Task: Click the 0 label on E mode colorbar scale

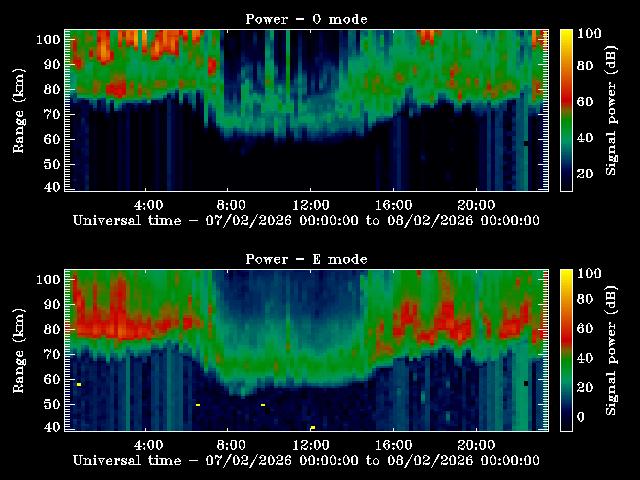Action: [585, 418]
